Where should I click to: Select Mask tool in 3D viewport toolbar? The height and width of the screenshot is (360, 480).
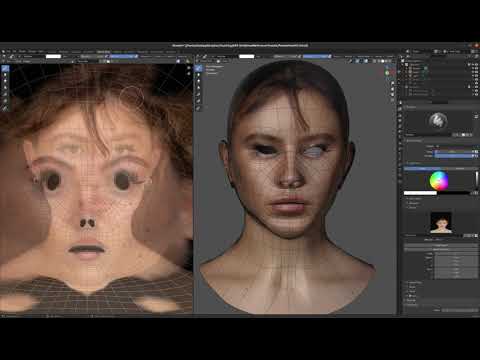coord(199,101)
